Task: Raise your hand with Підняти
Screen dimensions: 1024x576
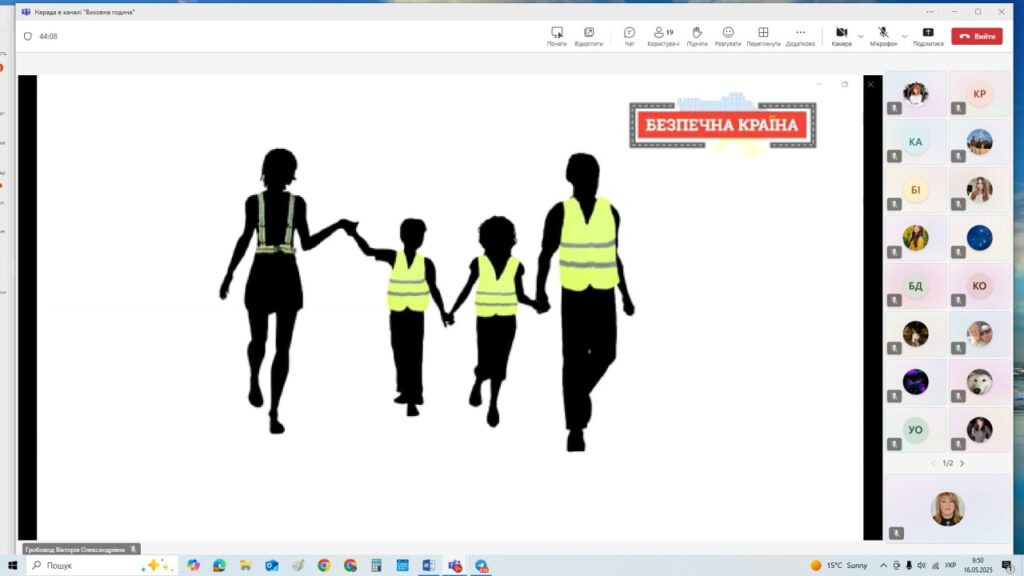Action: click(x=697, y=36)
